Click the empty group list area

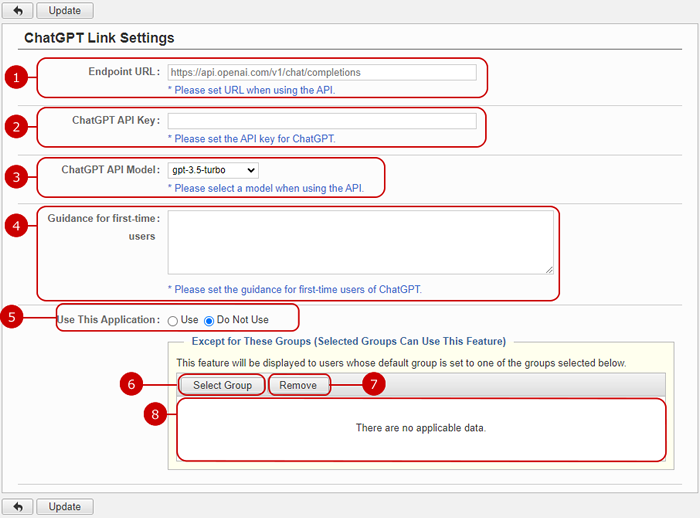(421, 429)
